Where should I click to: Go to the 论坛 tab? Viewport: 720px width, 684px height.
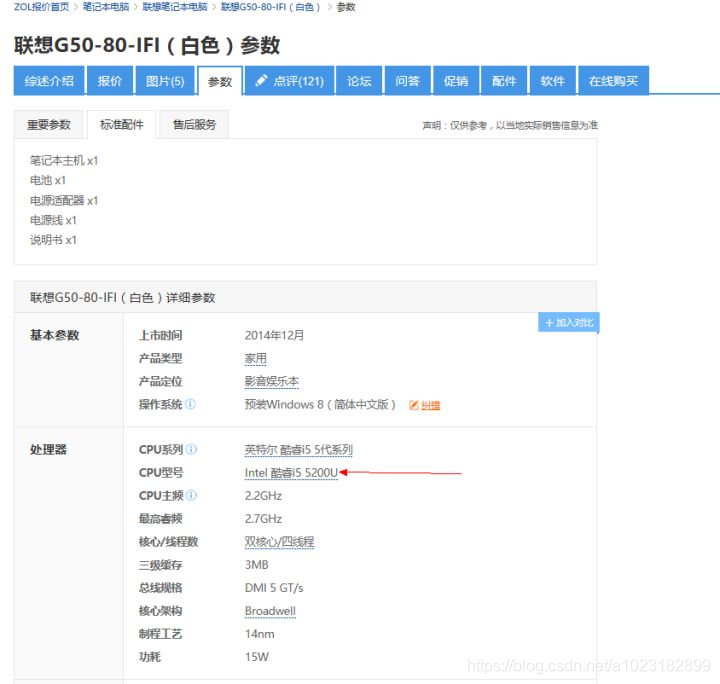pos(359,81)
